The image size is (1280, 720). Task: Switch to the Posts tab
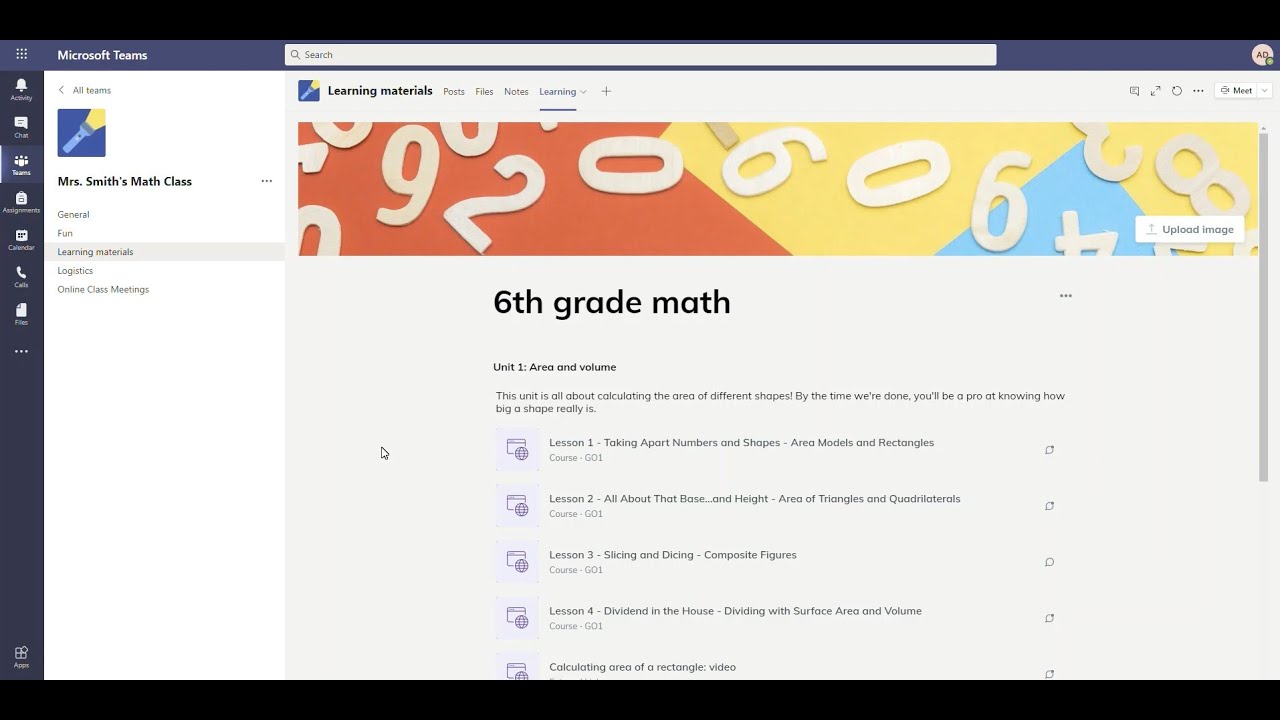click(454, 92)
